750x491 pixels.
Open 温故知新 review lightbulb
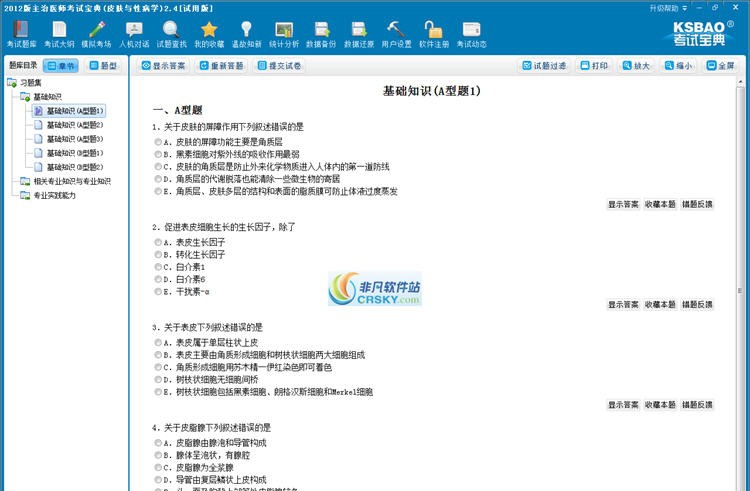coord(246,34)
